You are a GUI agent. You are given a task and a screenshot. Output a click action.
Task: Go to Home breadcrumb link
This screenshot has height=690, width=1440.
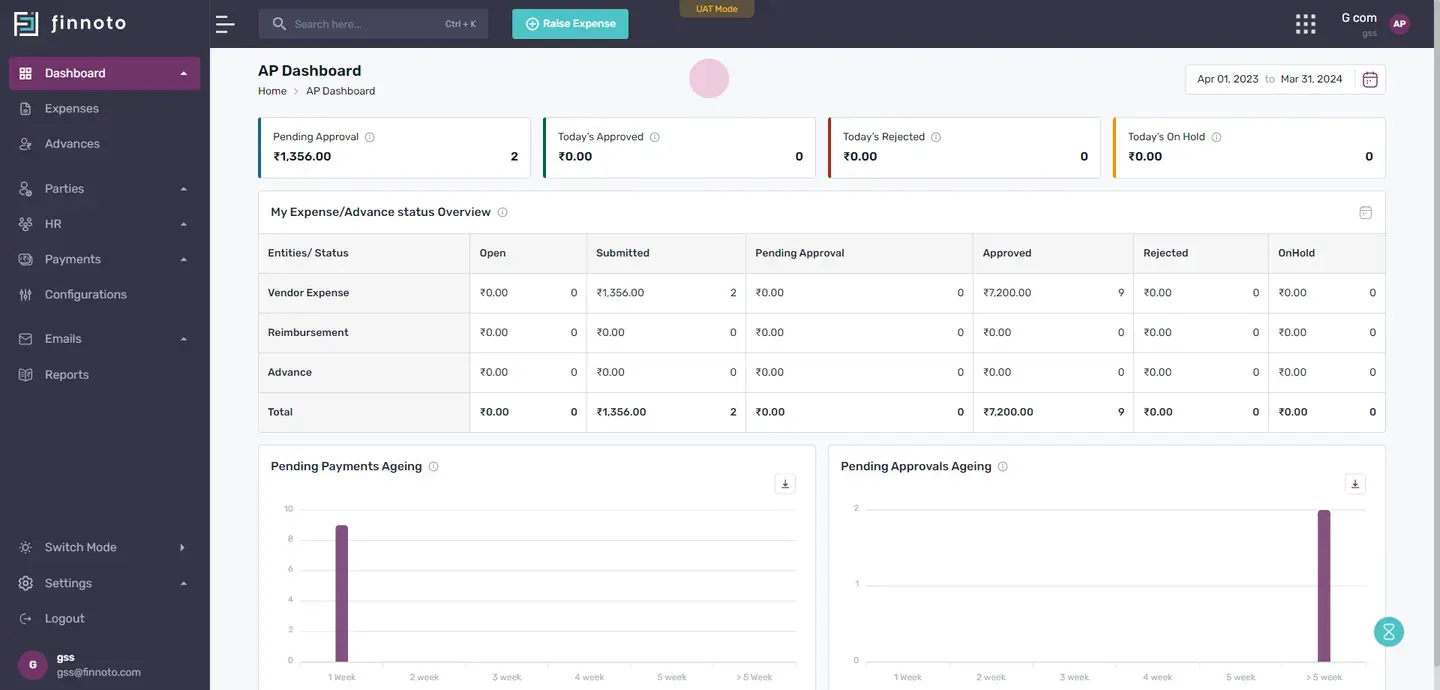coord(272,91)
